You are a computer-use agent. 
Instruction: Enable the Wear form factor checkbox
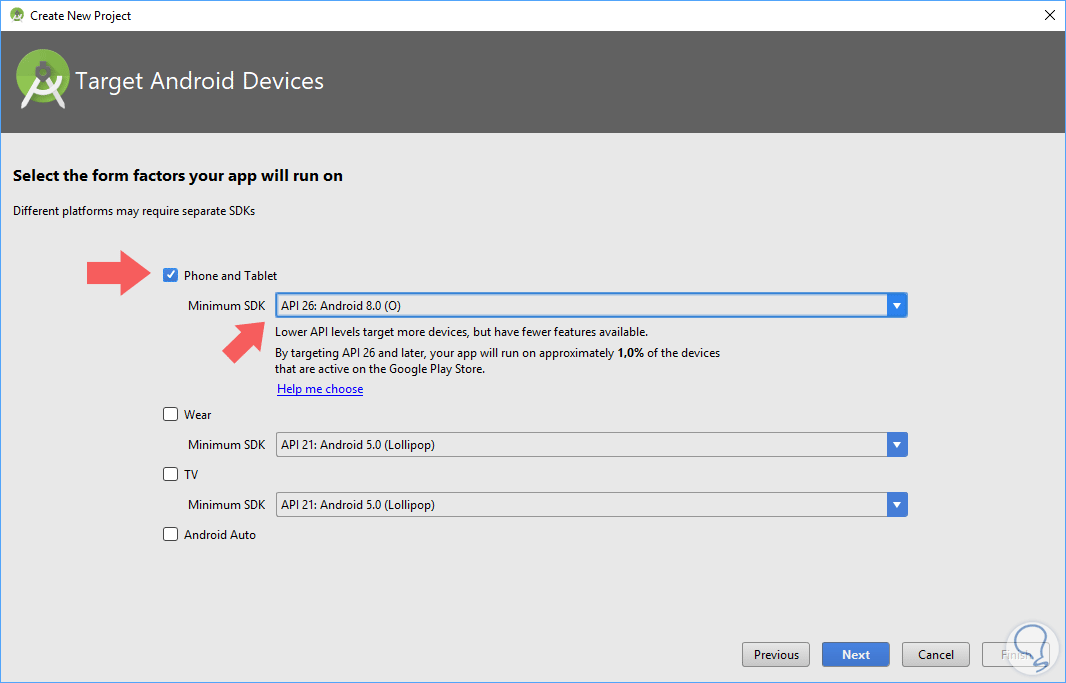click(171, 414)
